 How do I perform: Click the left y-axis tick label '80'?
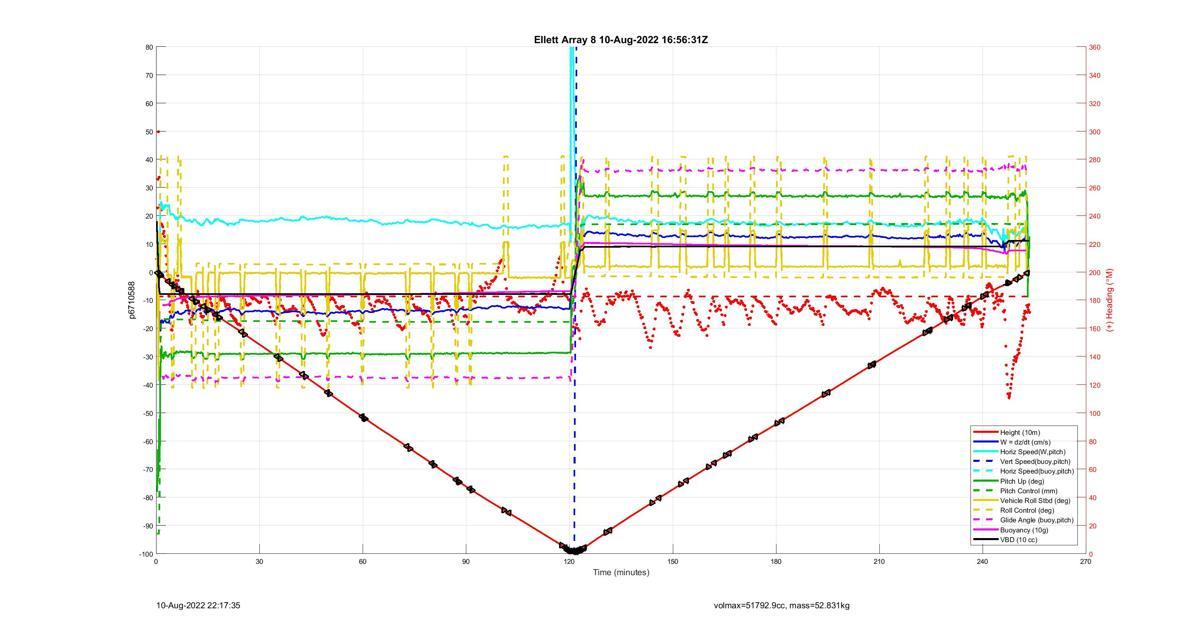149,47
